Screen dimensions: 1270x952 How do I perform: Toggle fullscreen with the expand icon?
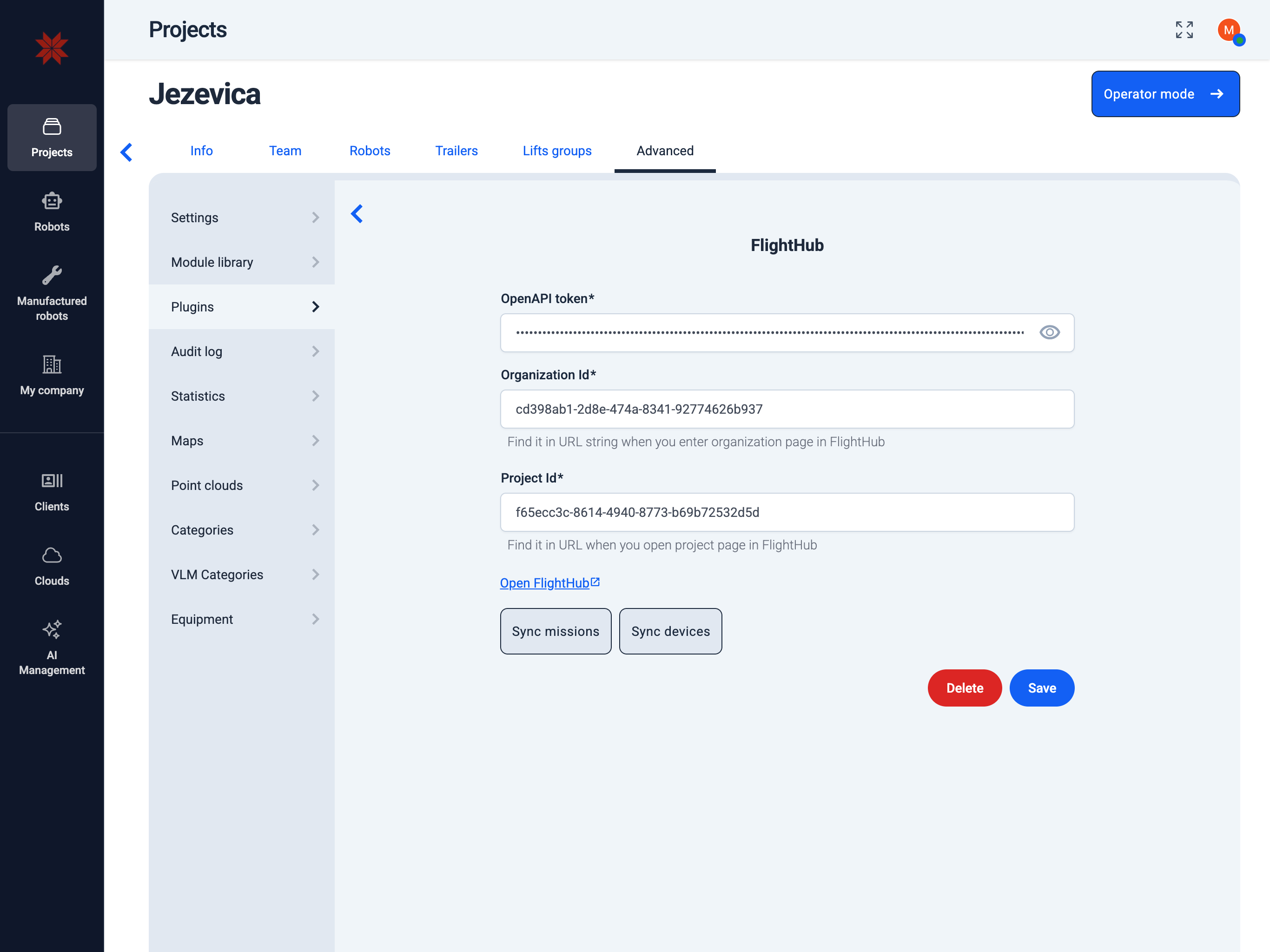tap(1184, 30)
